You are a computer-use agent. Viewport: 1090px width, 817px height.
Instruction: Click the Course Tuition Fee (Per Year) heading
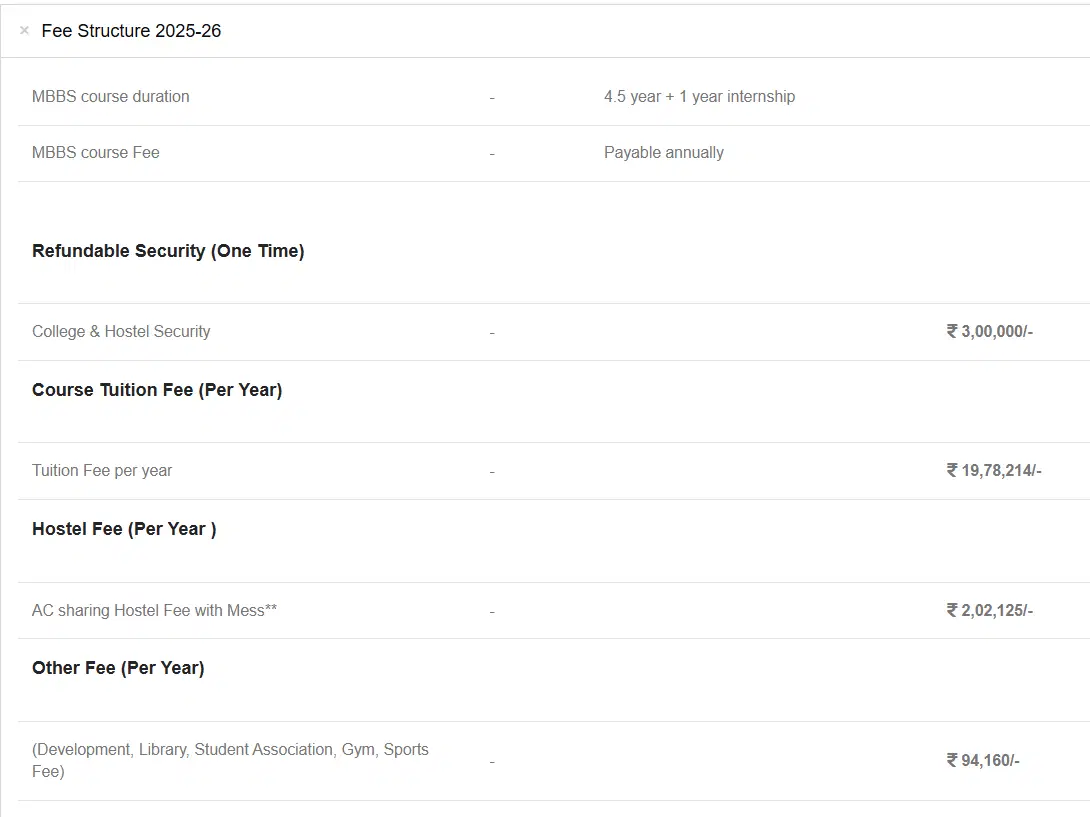[157, 390]
